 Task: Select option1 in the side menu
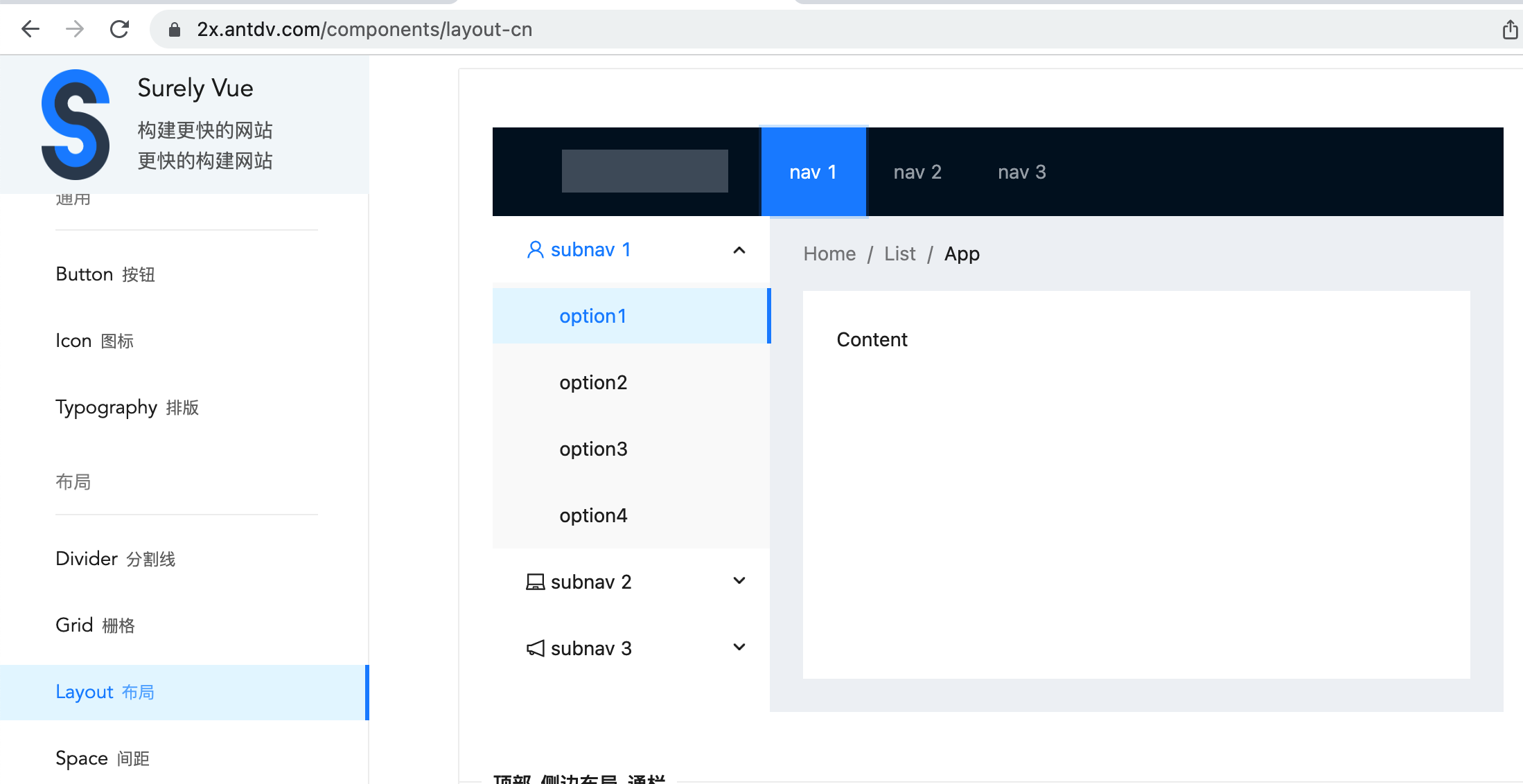pos(631,316)
